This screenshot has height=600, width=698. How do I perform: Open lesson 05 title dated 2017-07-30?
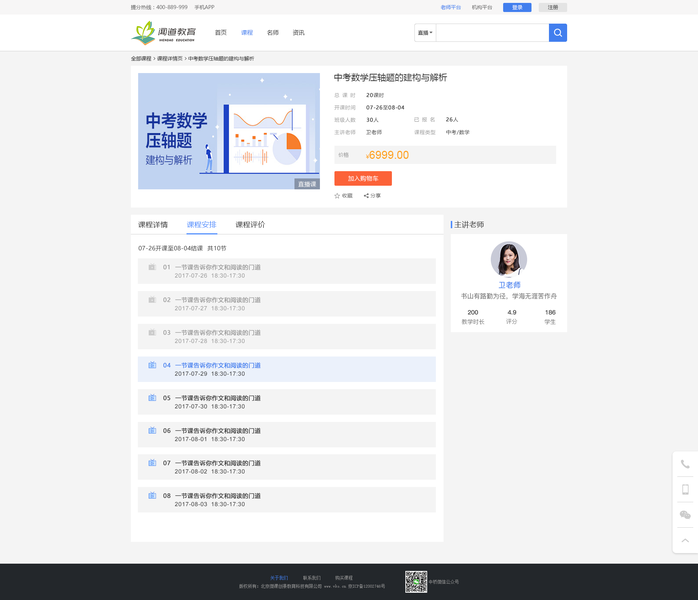[x=218, y=397]
